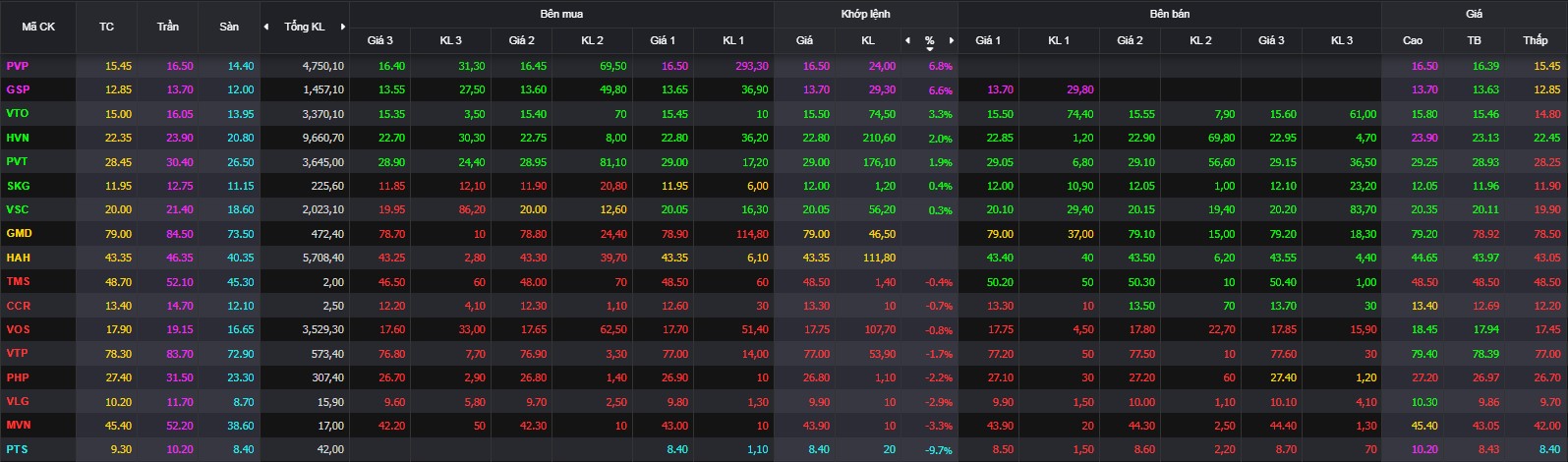Open stock ticker MVN

[19, 426]
